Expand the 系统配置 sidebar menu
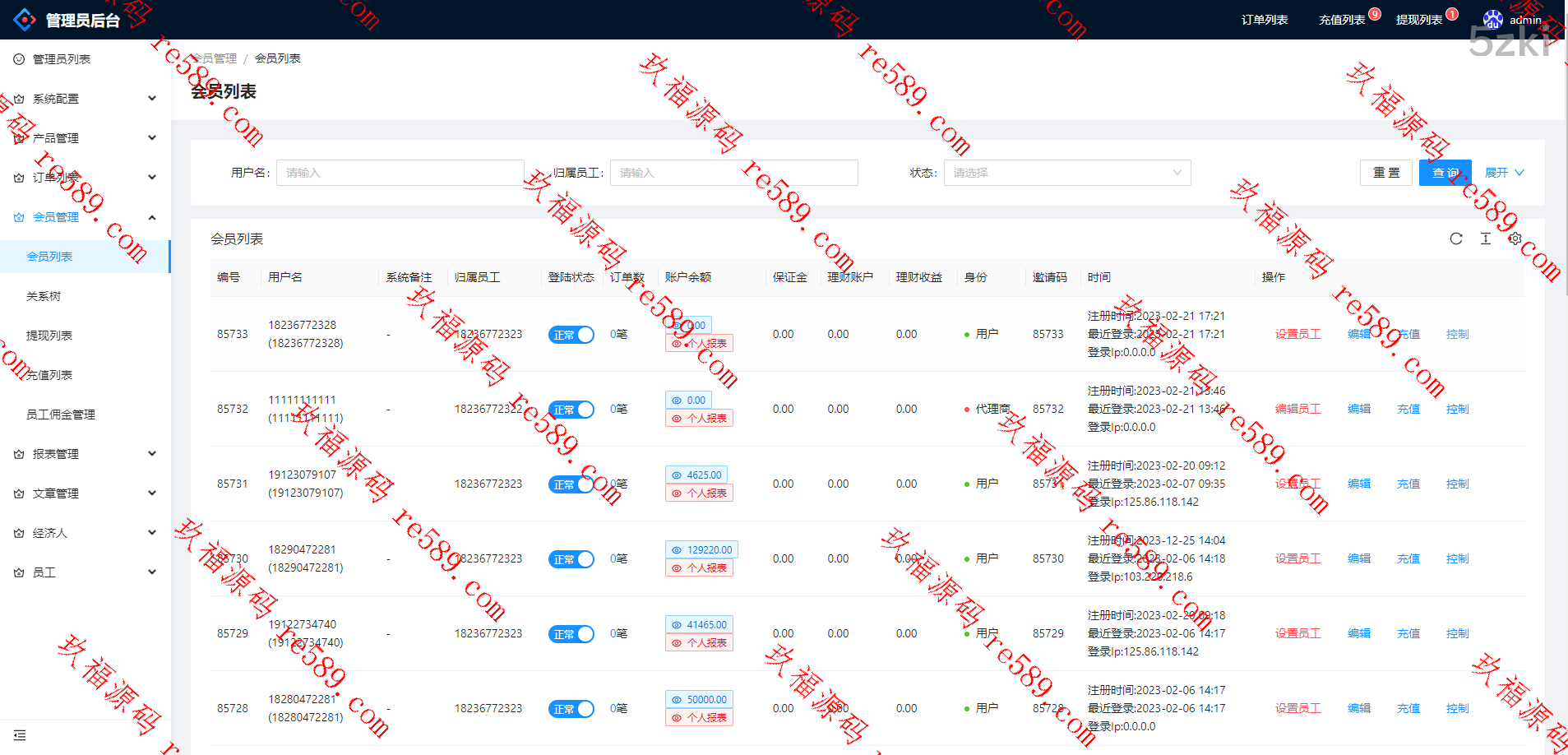Screen dimensions: 1568x755 (x=86, y=99)
